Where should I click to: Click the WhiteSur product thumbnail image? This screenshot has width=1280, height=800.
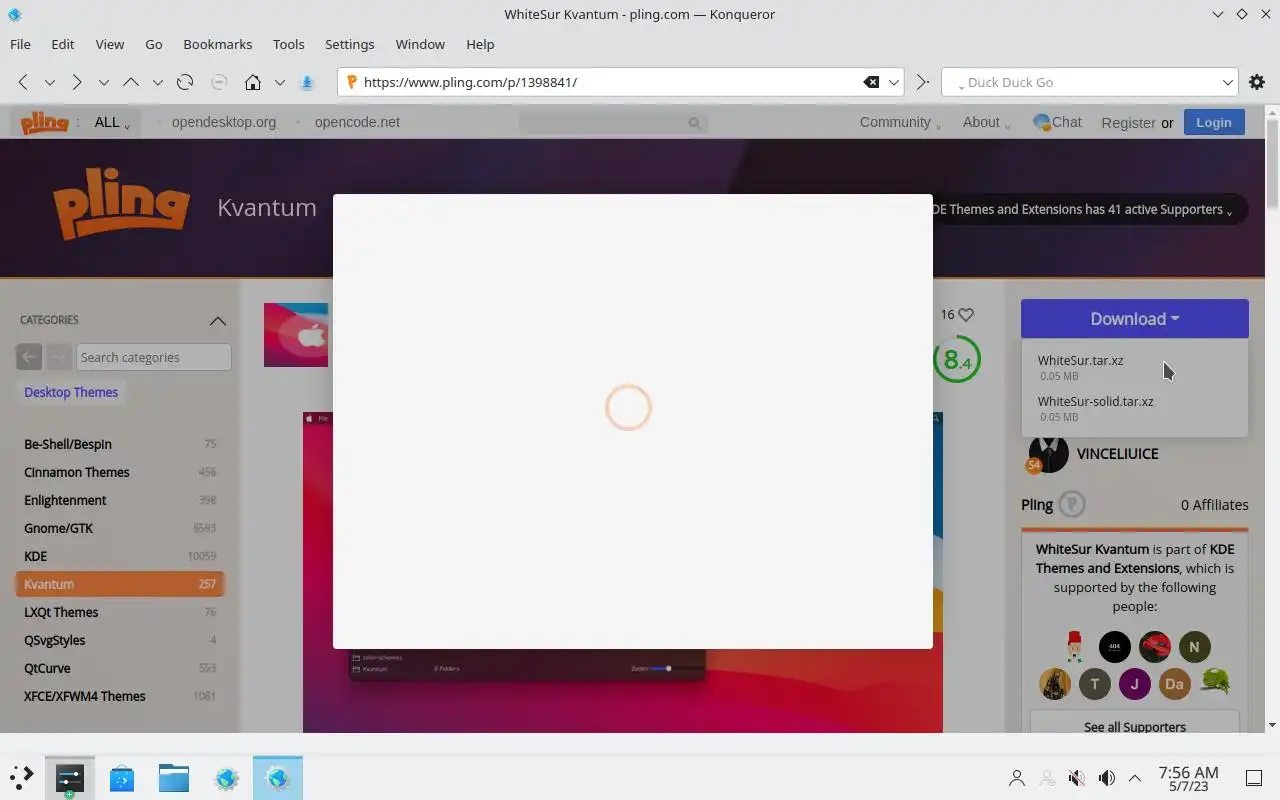[296, 335]
